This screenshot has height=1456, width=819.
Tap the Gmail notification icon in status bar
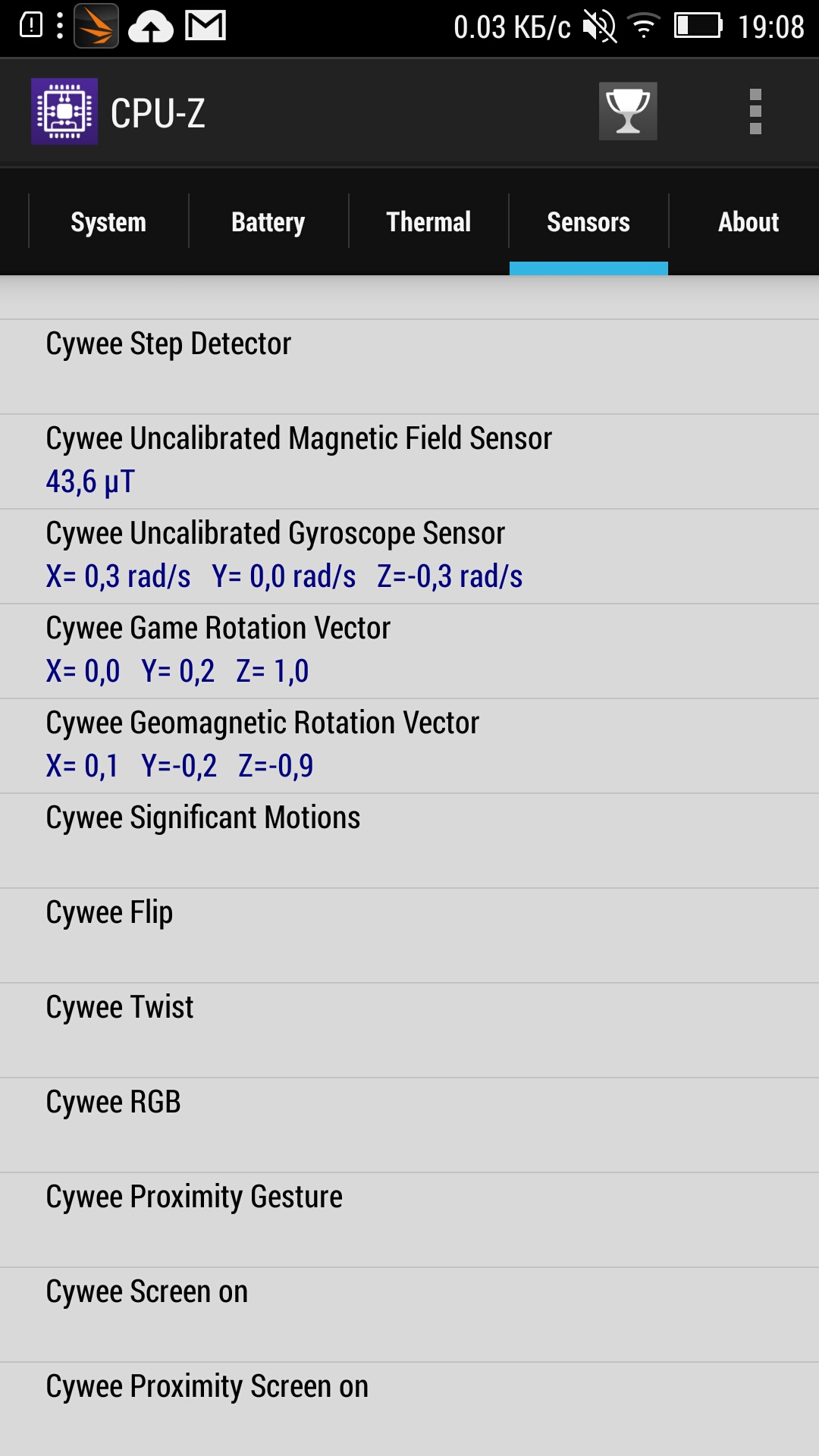coord(206,27)
